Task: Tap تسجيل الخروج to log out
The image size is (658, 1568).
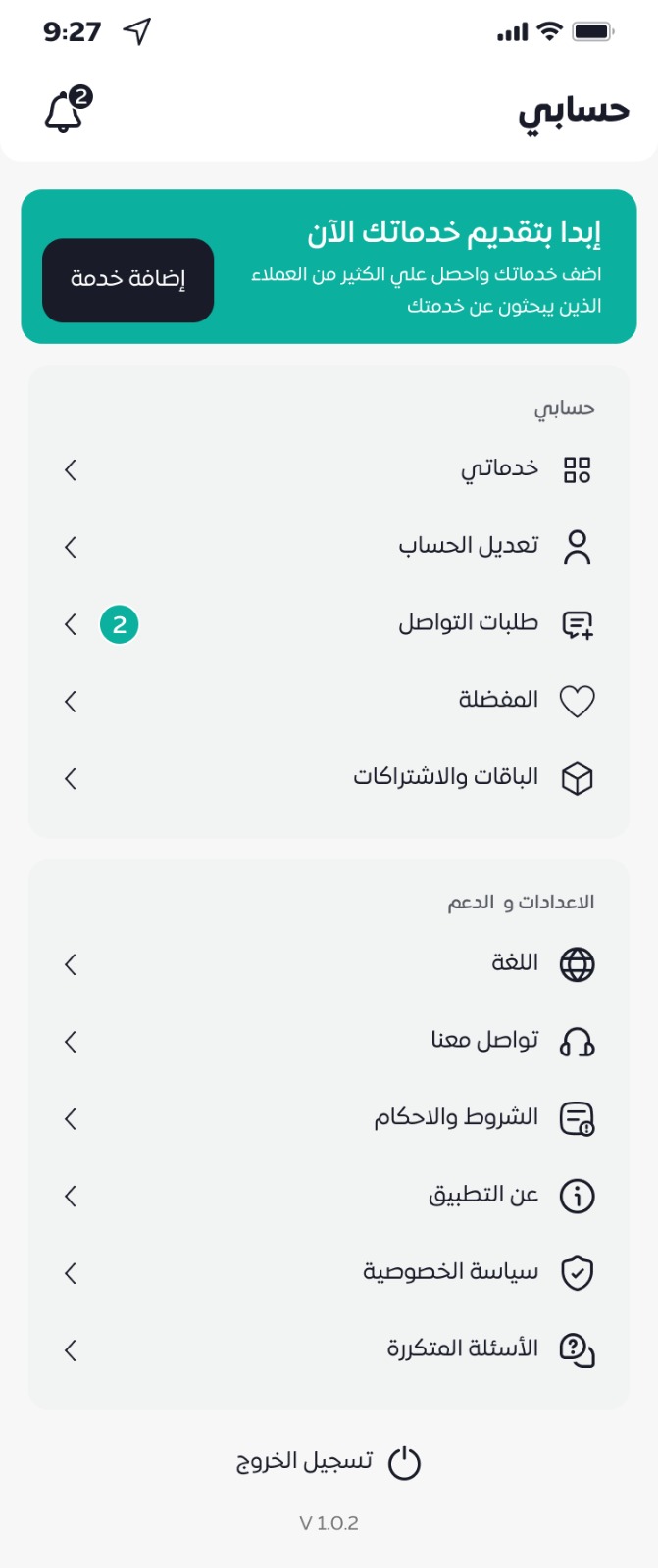Action: pyautogui.click(x=328, y=1462)
